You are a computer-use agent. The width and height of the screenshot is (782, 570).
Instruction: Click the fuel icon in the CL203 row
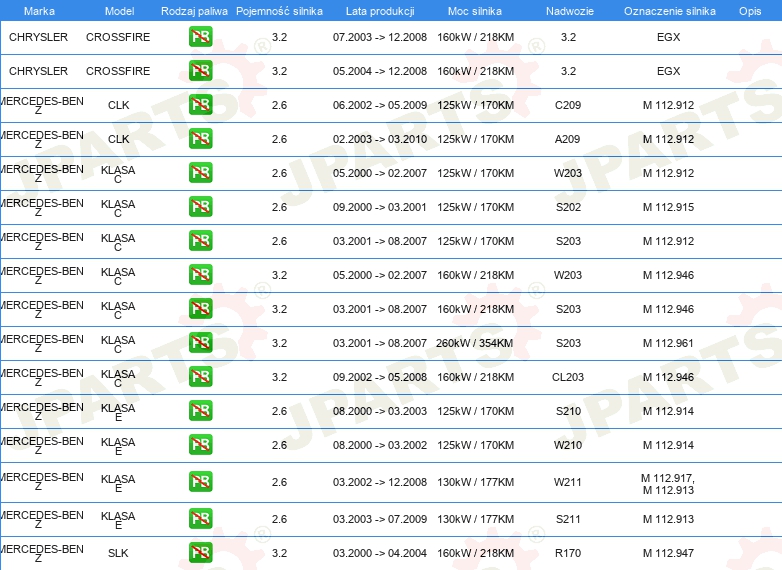[x=200, y=377]
